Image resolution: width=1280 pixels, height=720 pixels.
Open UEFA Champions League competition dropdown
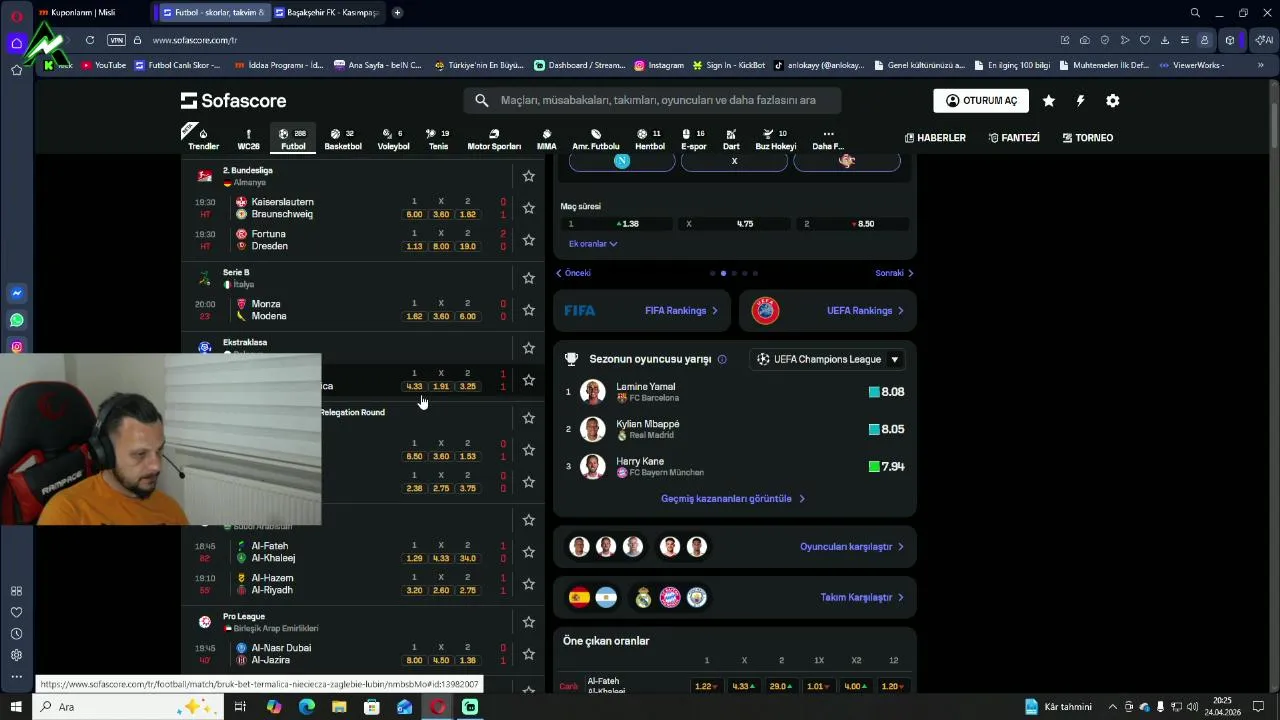point(828,359)
